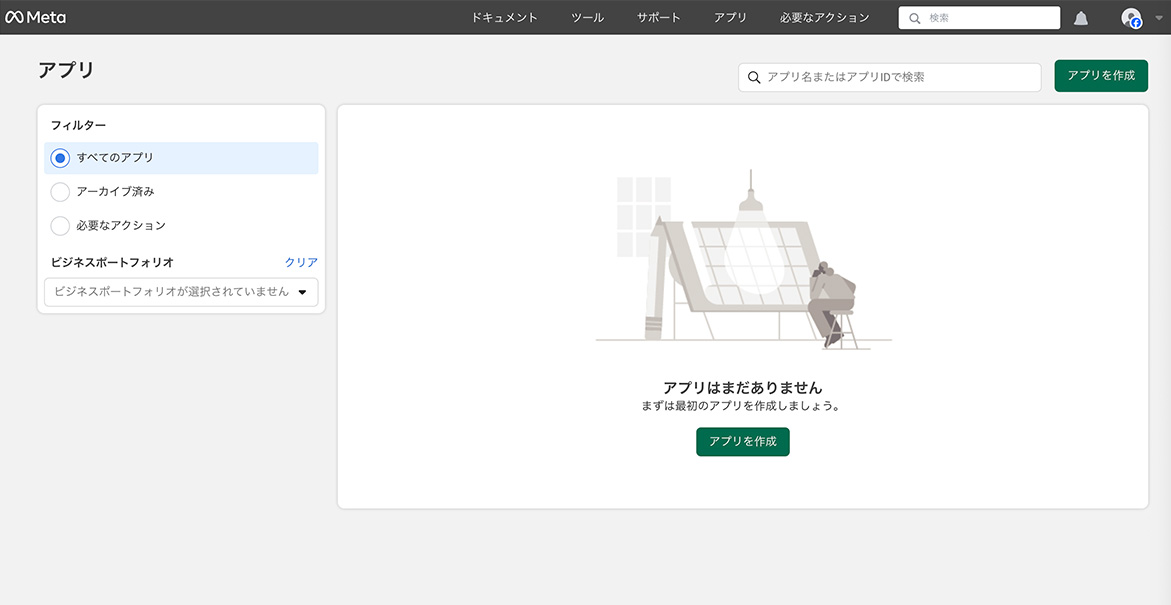Screen dimensions: 1171x605
Task: Select the アーカイブ済み filter option
Action: coord(60,192)
